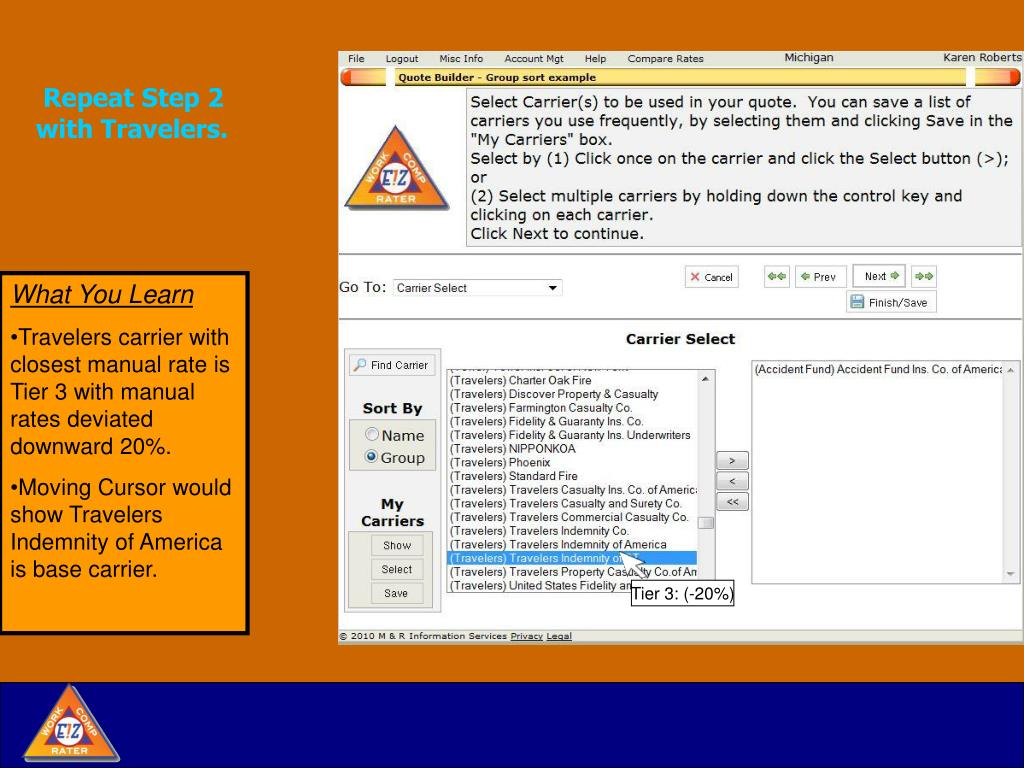1024x768 pixels.
Task: Continue with the Next button
Action: tap(880, 276)
